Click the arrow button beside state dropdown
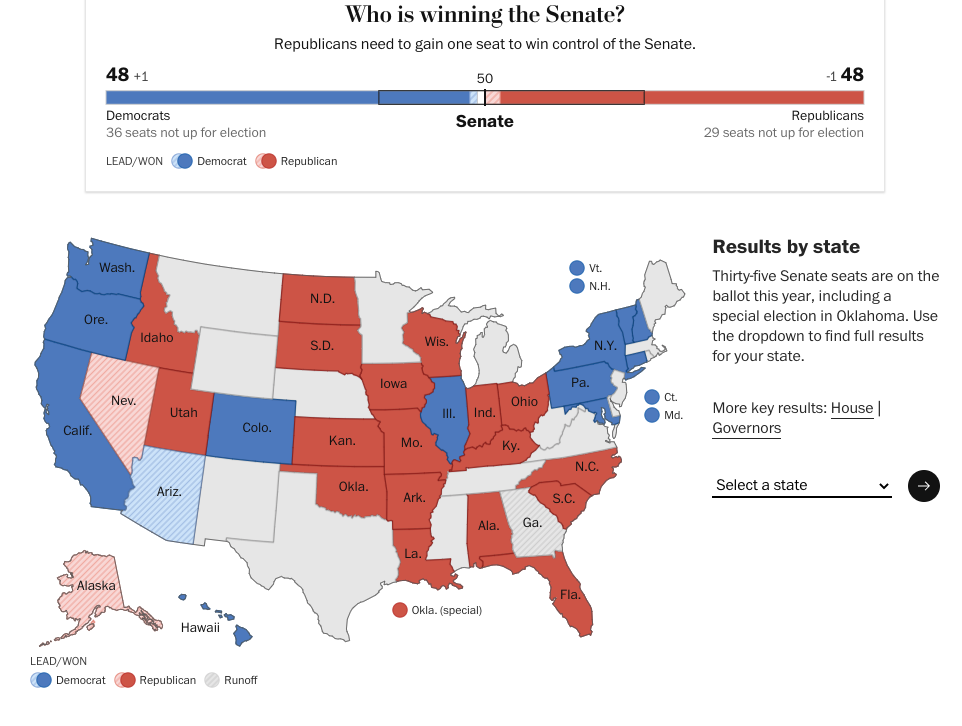The height and width of the screenshot is (726, 962). pos(923,486)
